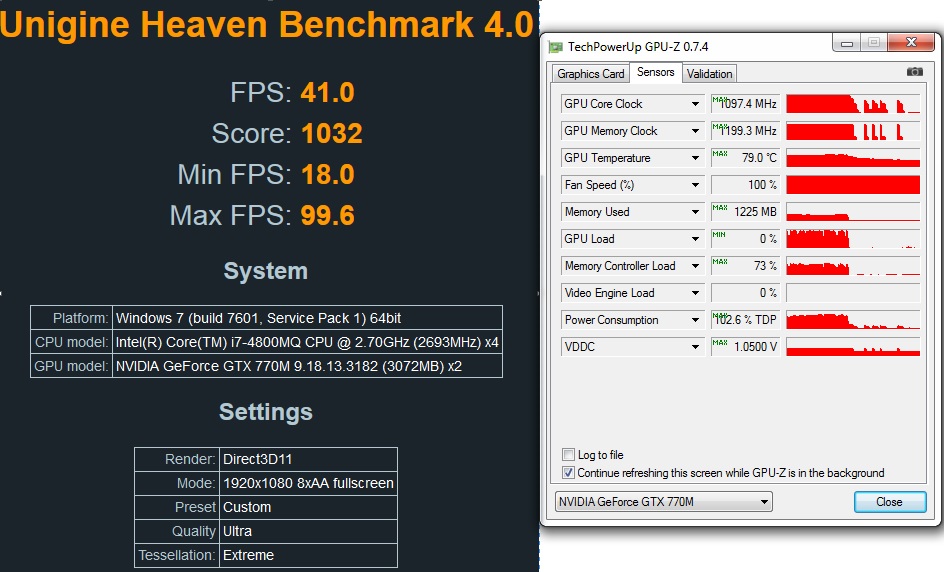Click the Power Consumption history graph
944x572 pixels.
click(x=853, y=320)
